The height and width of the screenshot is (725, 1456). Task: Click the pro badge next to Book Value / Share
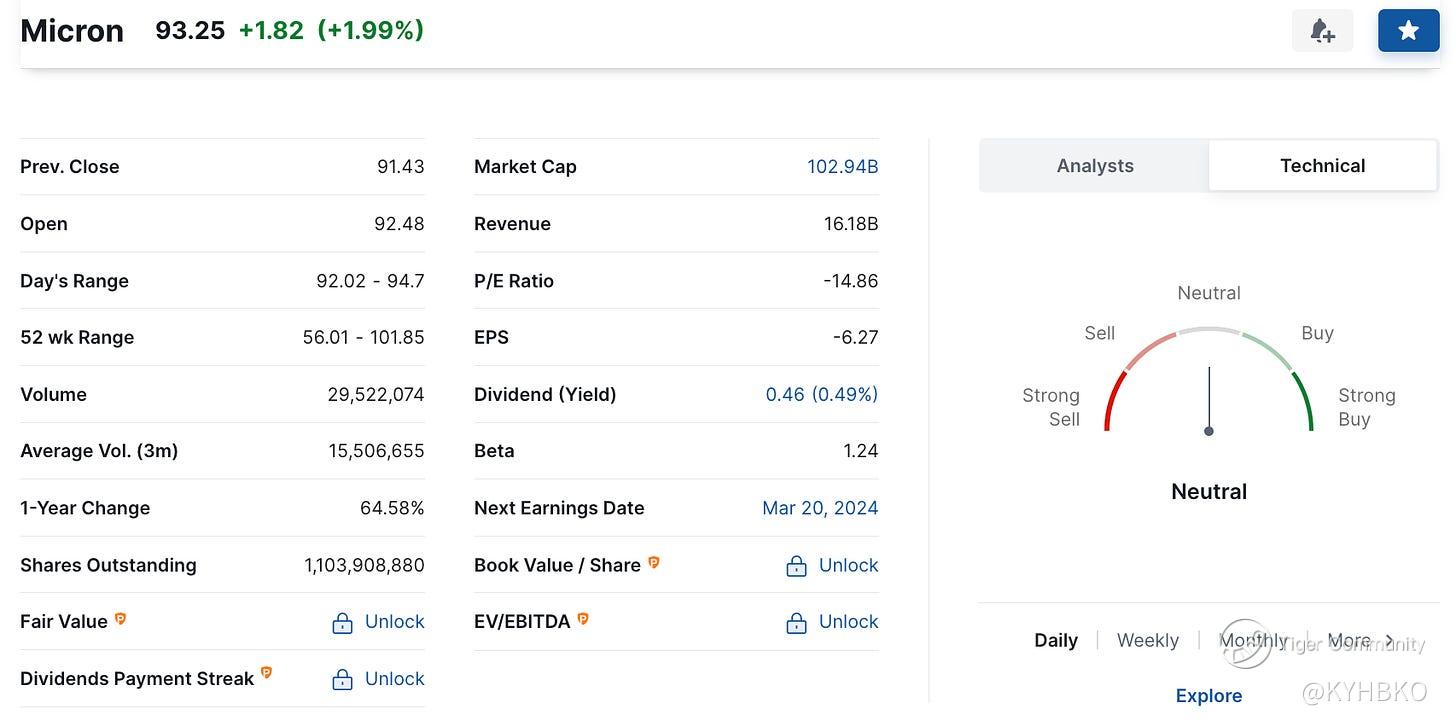[x=653, y=562]
